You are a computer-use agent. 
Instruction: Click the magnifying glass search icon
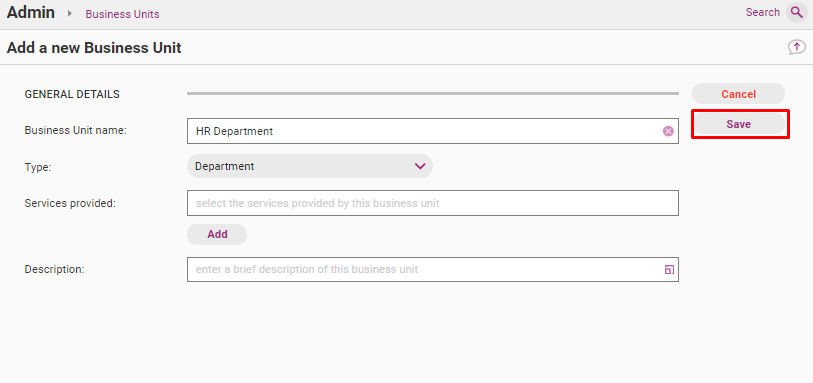[796, 12]
